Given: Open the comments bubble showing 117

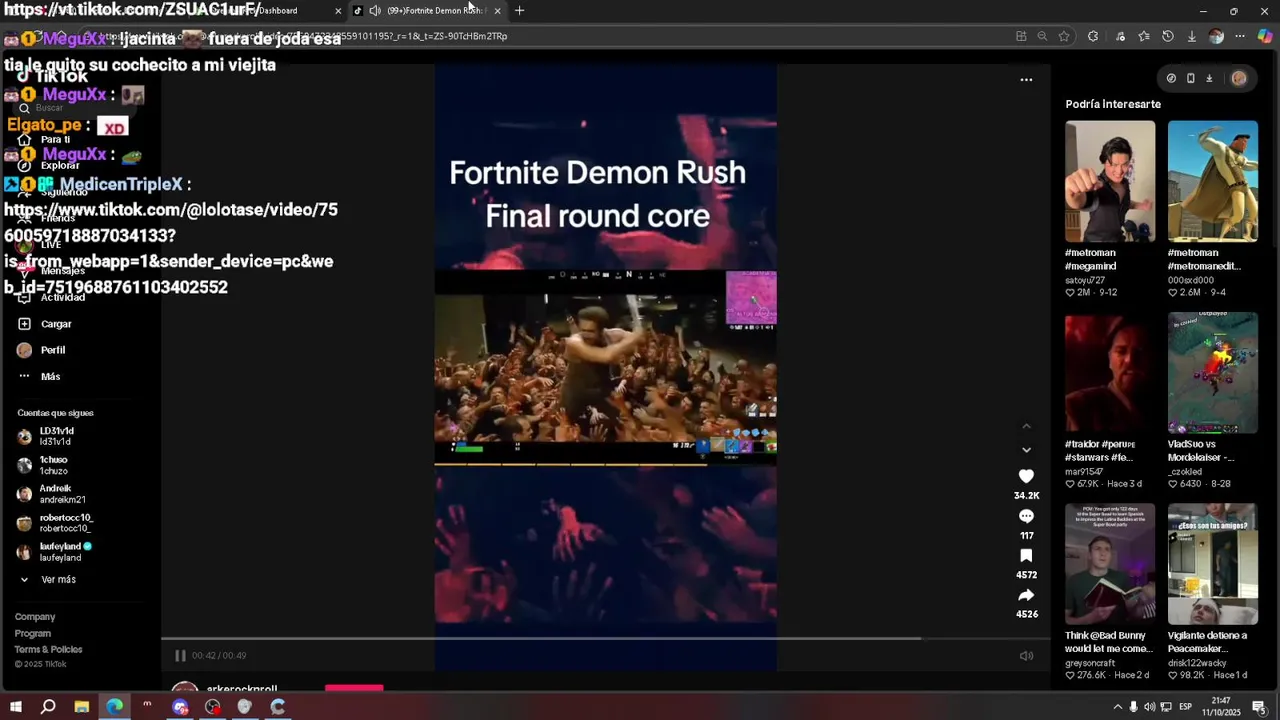Looking at the screenshot, I should [x=1026, y=516].
